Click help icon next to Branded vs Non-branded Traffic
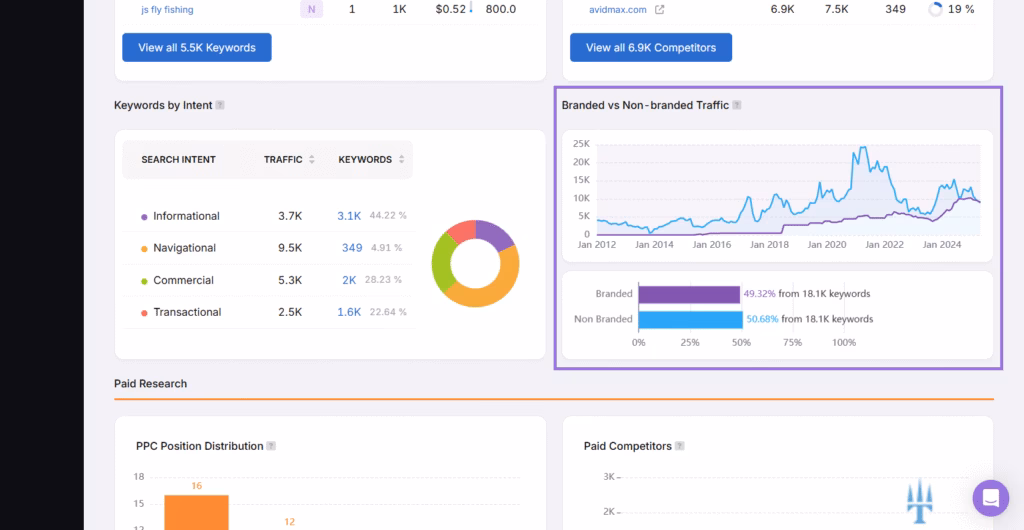 [737, 105]
